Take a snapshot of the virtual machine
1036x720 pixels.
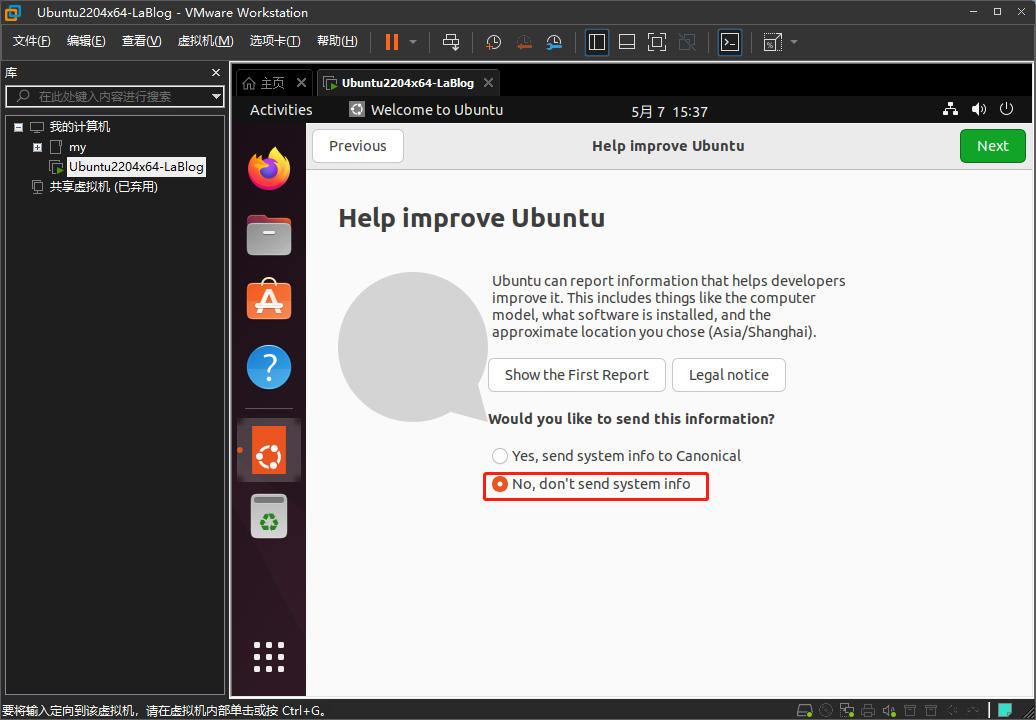493,42
